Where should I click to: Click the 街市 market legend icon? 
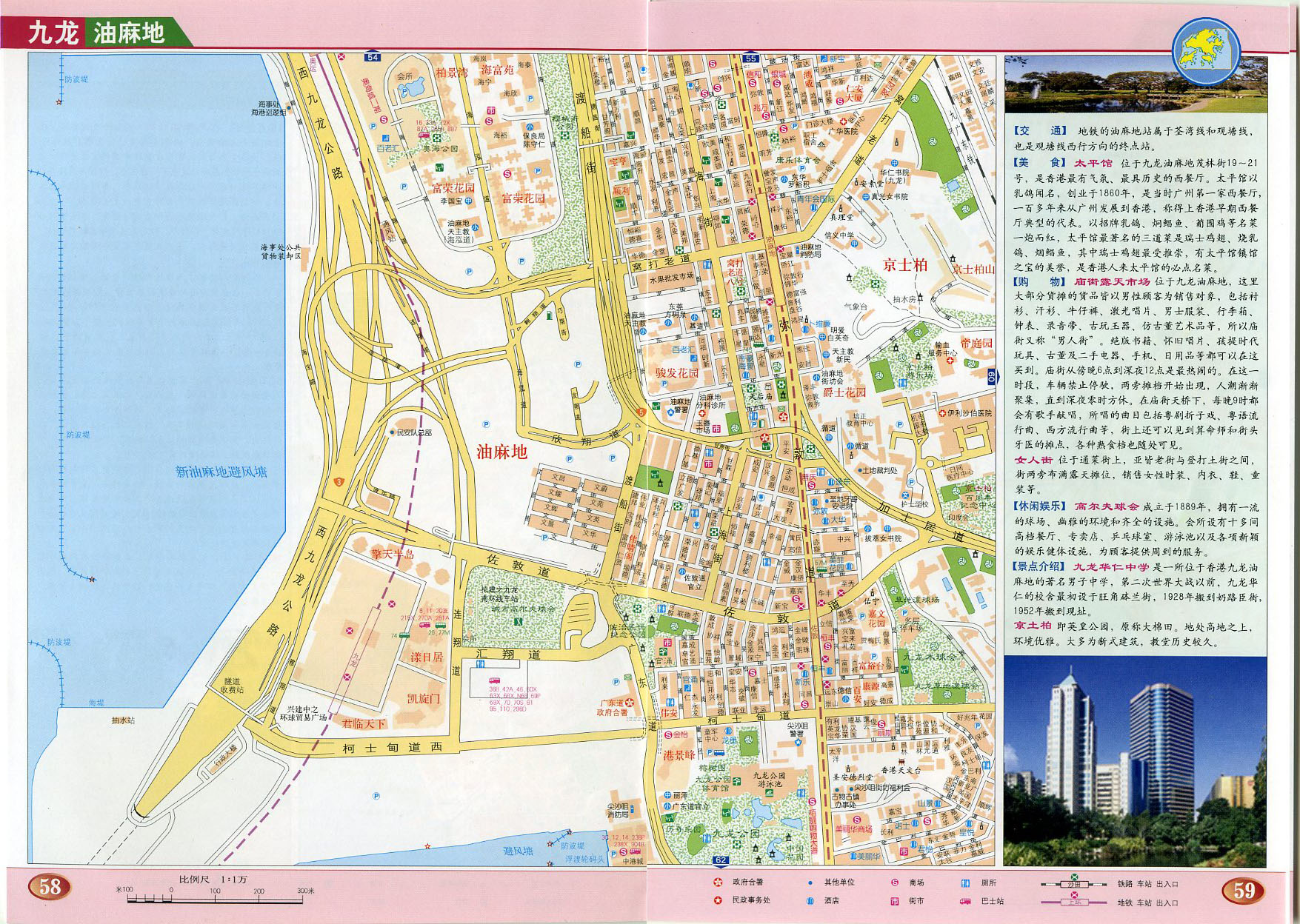click(895, 901)
